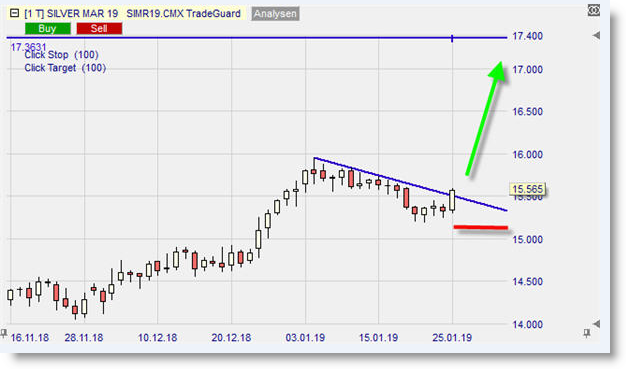Image resolution: width=626 pixels, height=369 pixels.
Task: Click the 03.01.19 date label
Action: tap(305, 338)
